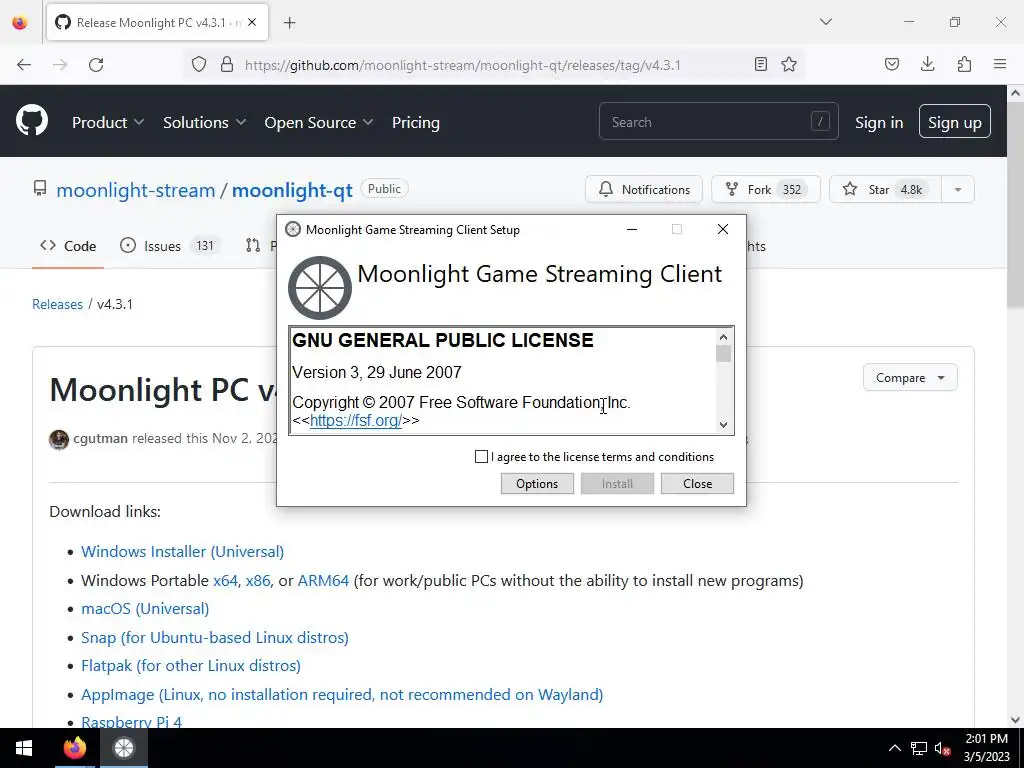Screen dimensions: 1024x768
Task: Open the AppImage download link
Action: coord(342,694)
